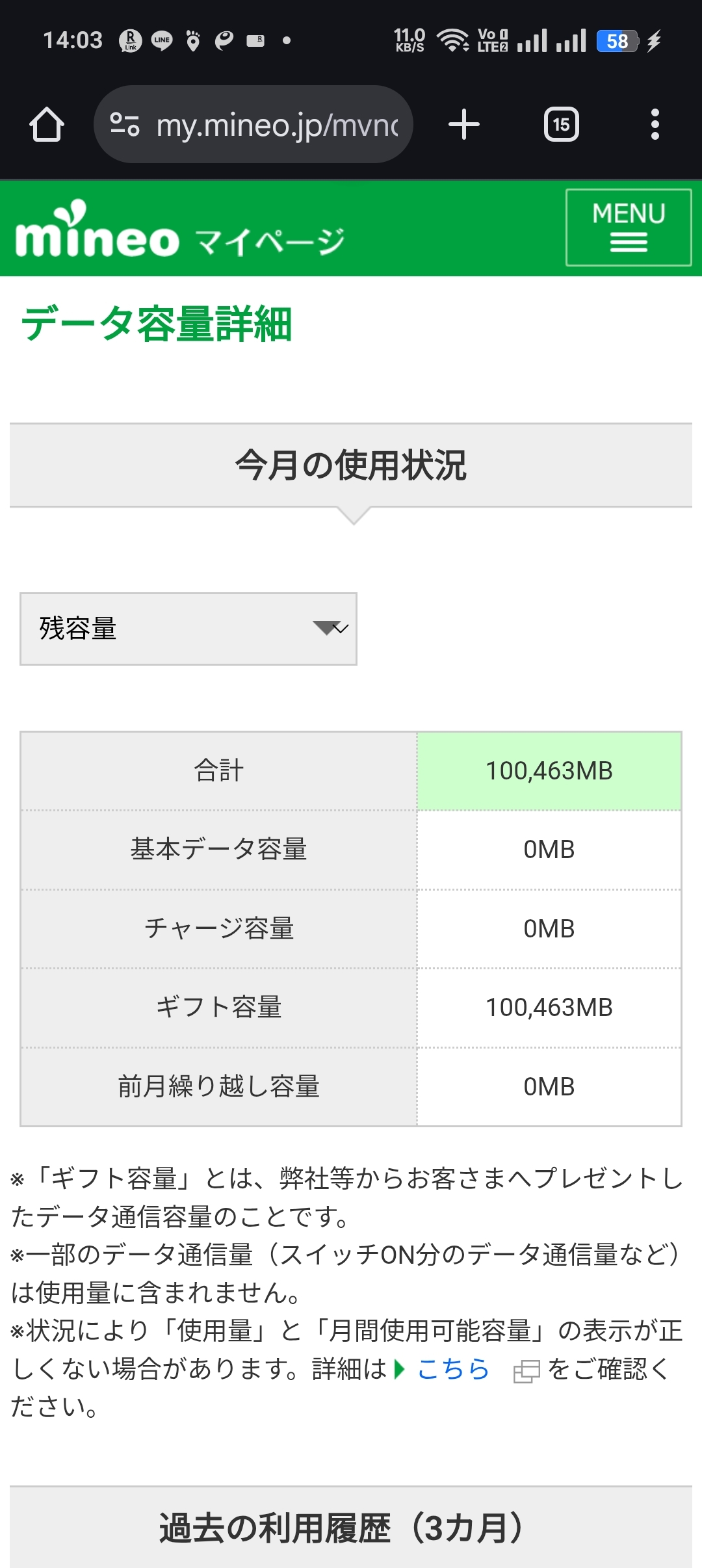This screenshot has height=1568, width=702.
Task: Click the address bar URL my.mineo.jp
Action: click(x=277, y=124)
